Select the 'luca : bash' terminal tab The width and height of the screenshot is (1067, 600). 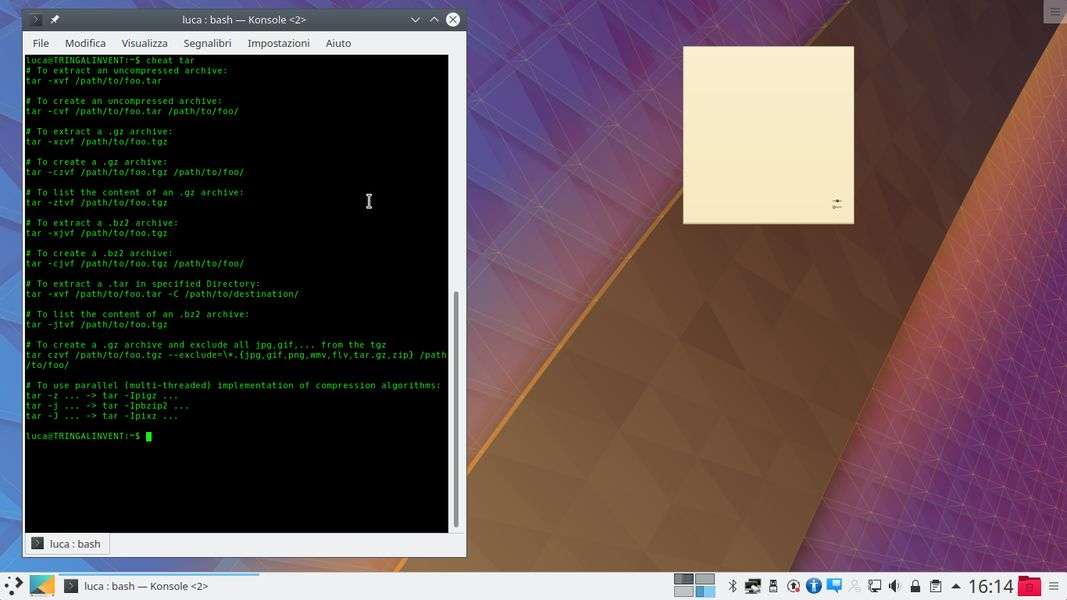(x=66, y=544)
